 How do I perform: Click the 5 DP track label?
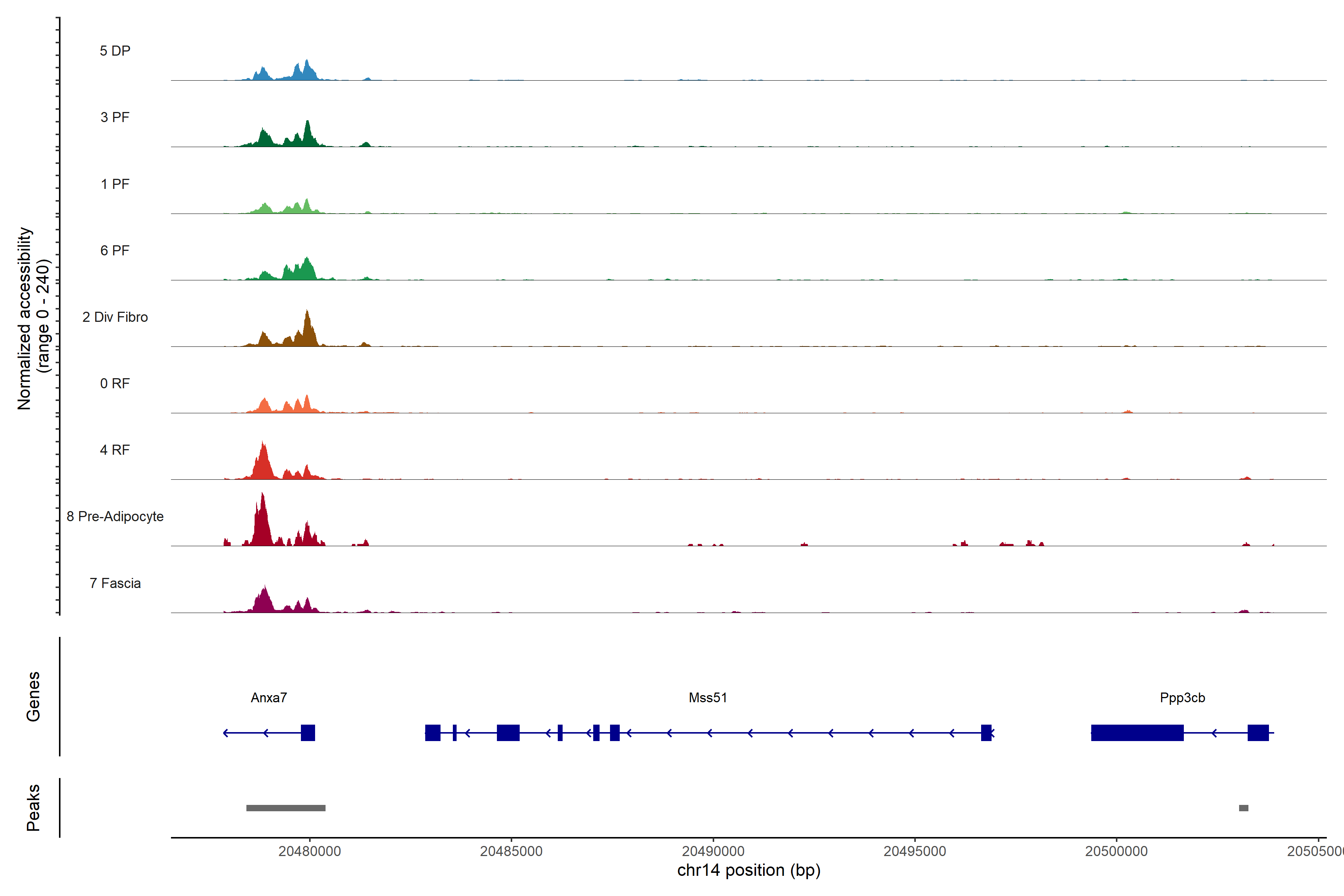point(115,51)
